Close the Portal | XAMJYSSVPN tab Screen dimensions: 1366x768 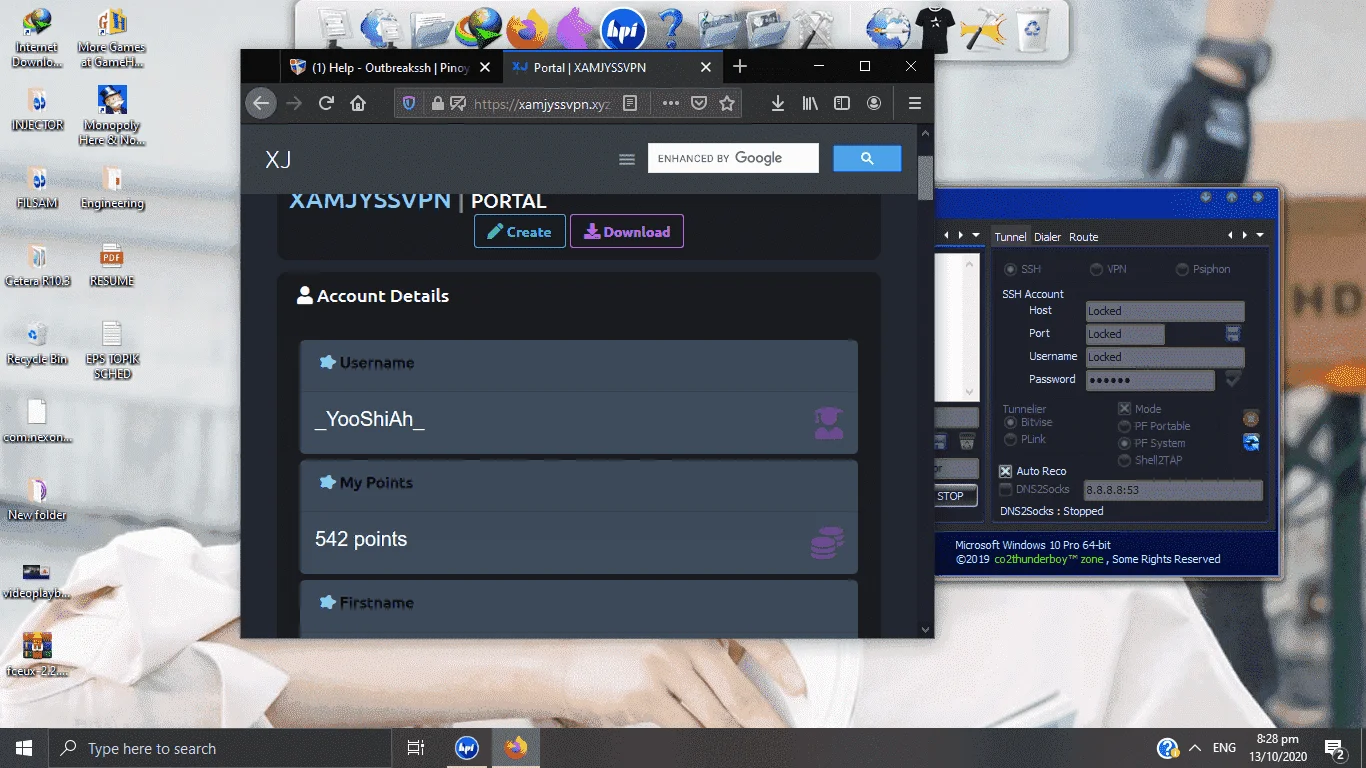point(705,67)
